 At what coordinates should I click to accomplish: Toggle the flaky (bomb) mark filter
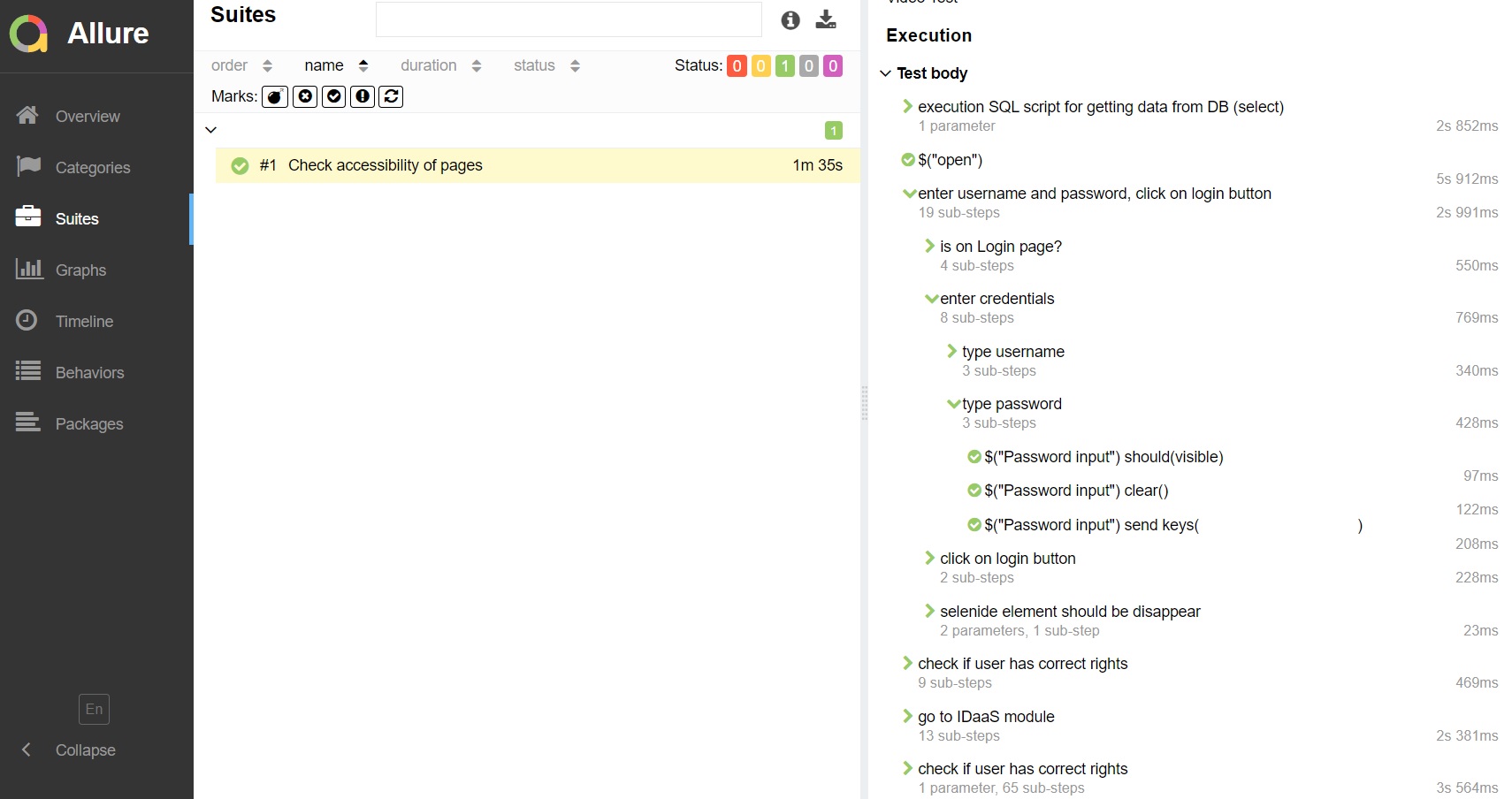[274, 96]
